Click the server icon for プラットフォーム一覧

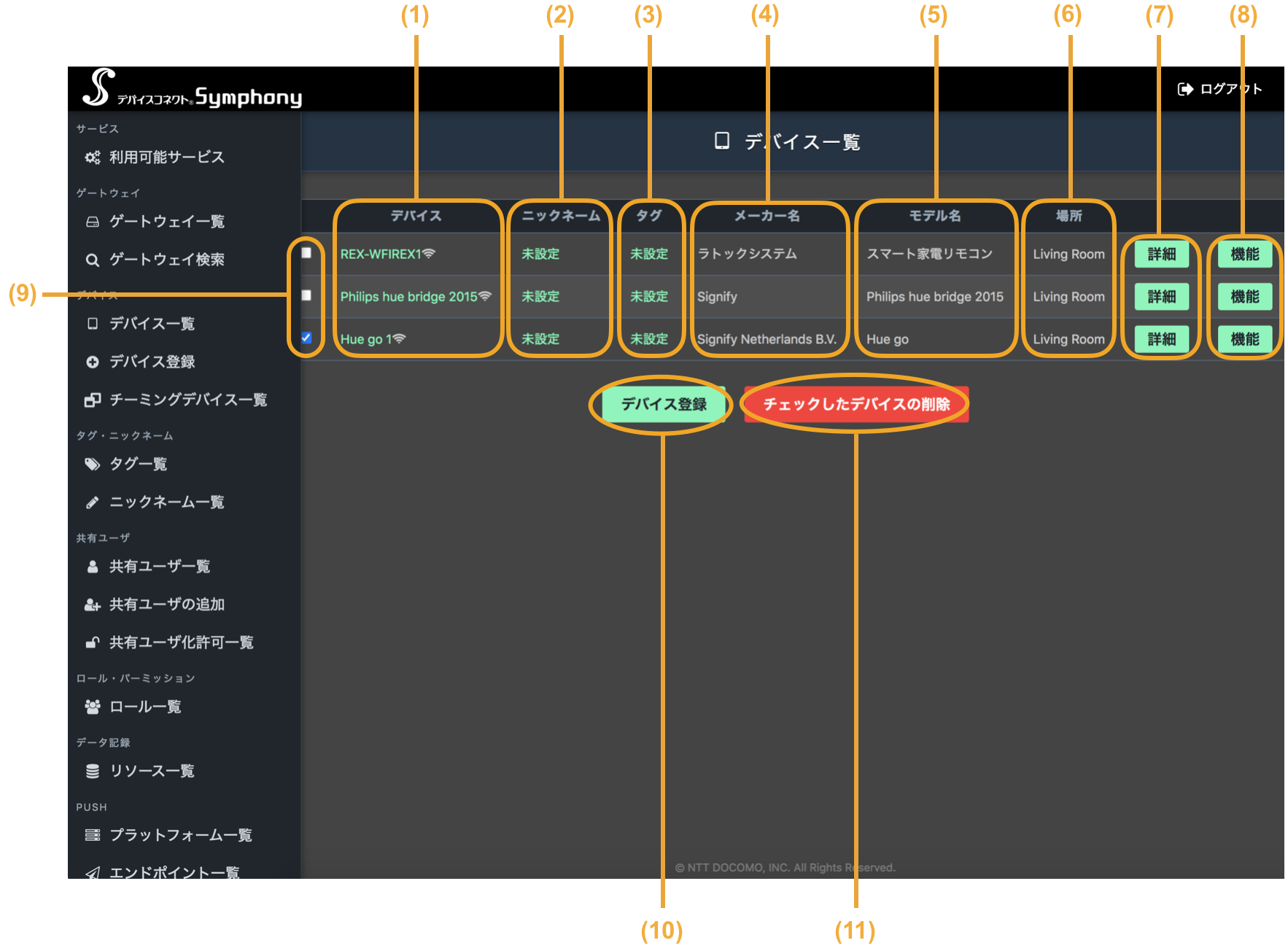(x=93, y=835)
